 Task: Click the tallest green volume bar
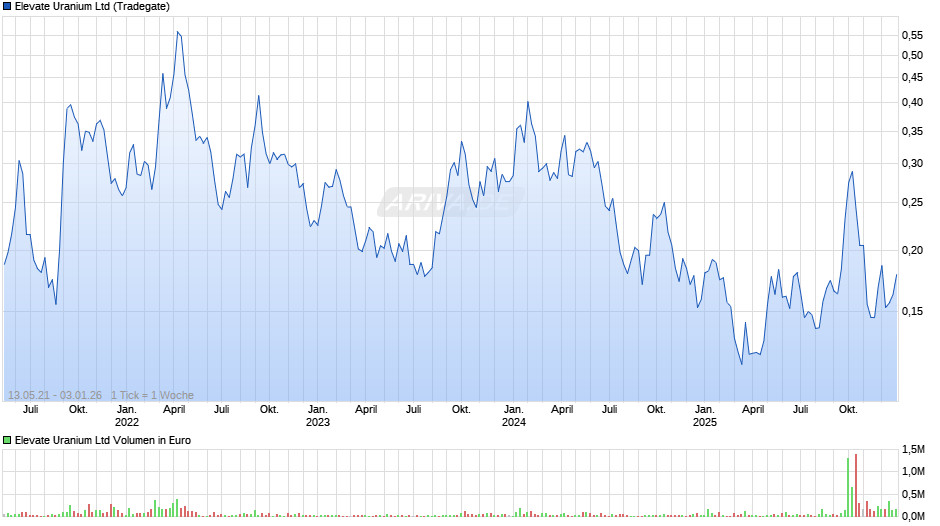tap(848, 488)
